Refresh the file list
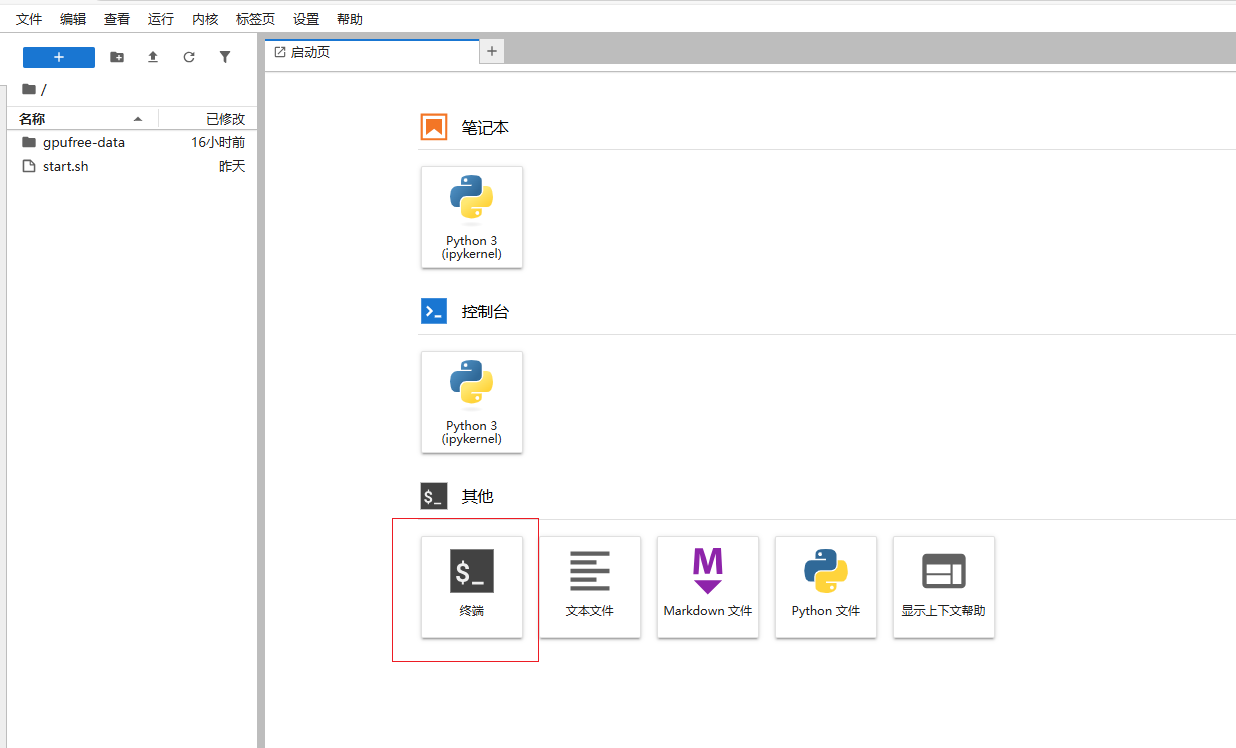The height and width of the screenshot is (748, 1236). [x=189, y=57]
